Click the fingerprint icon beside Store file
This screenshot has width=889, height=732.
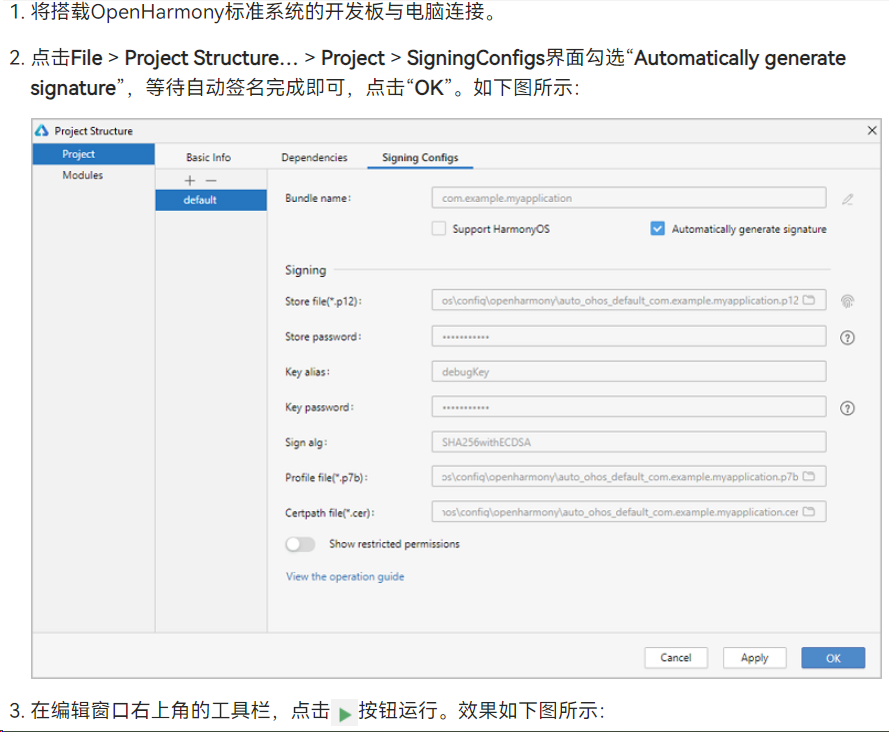coord(847,301)
